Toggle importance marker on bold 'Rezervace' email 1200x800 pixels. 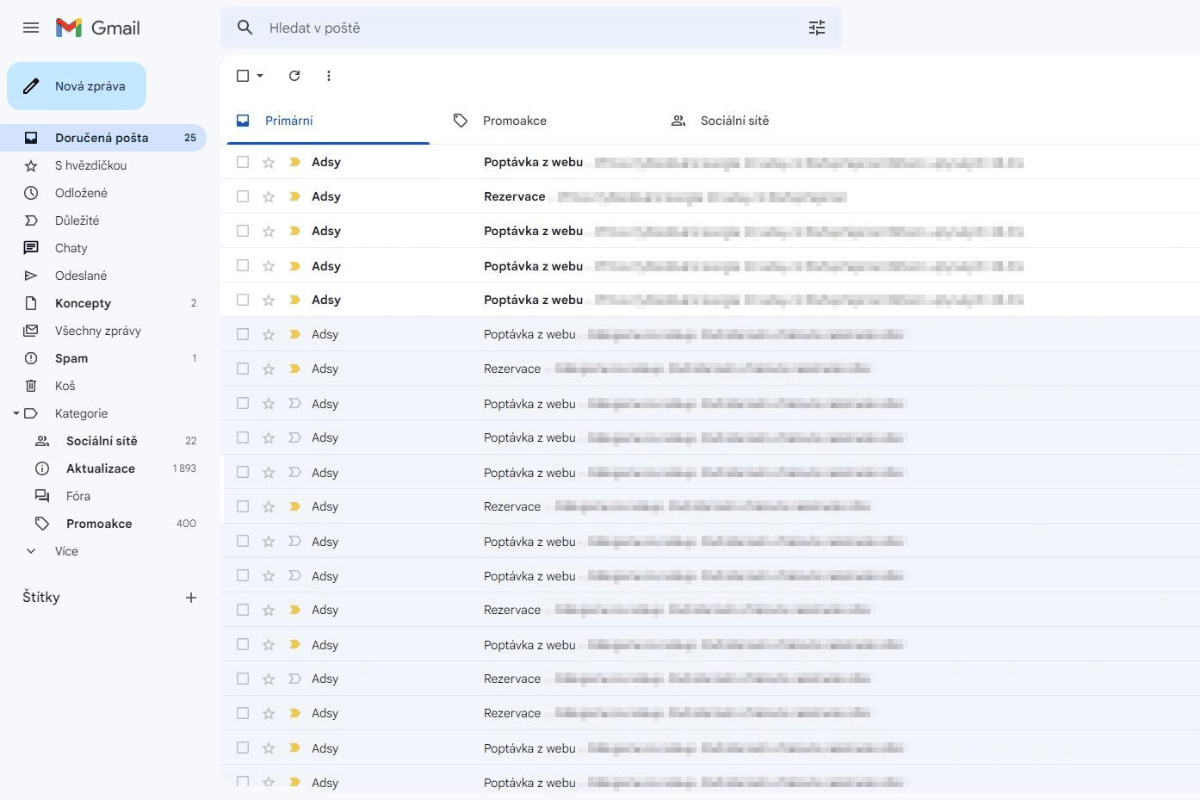[294, 197]
